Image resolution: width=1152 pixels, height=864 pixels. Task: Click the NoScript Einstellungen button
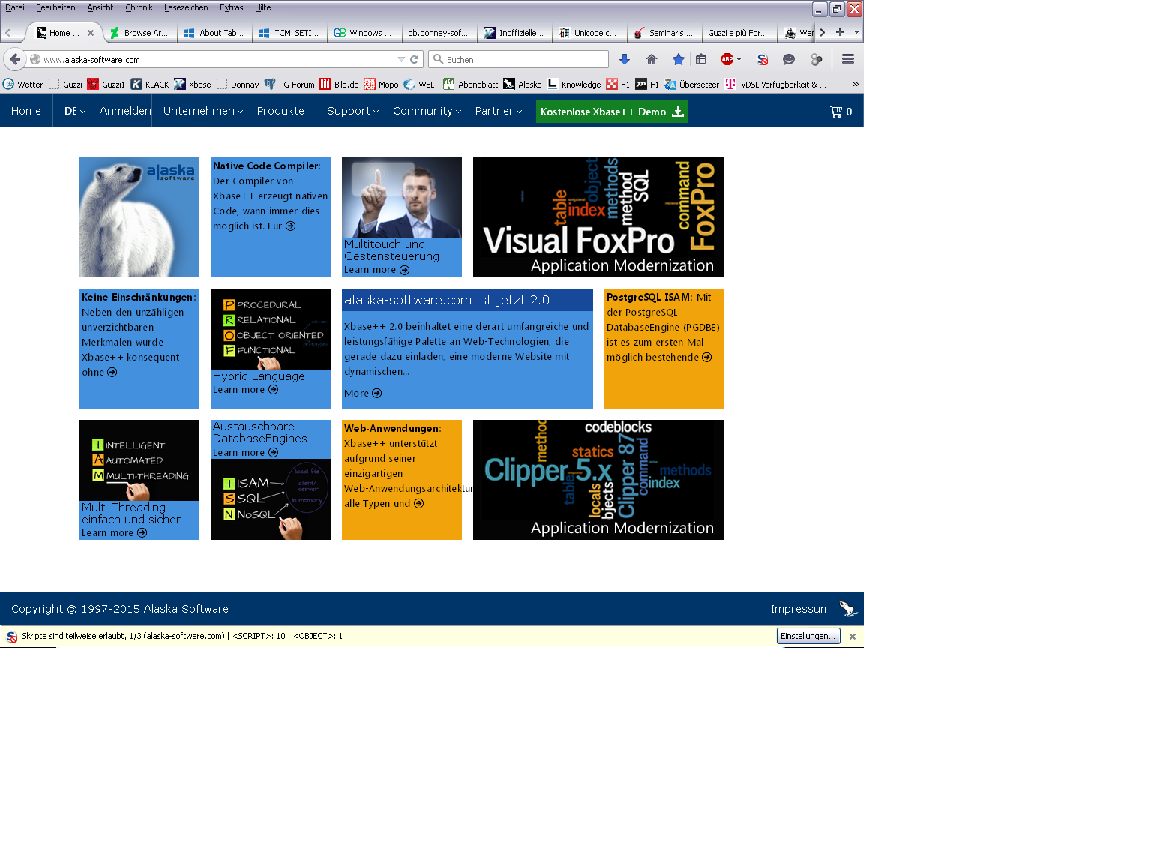coord(808,636)
